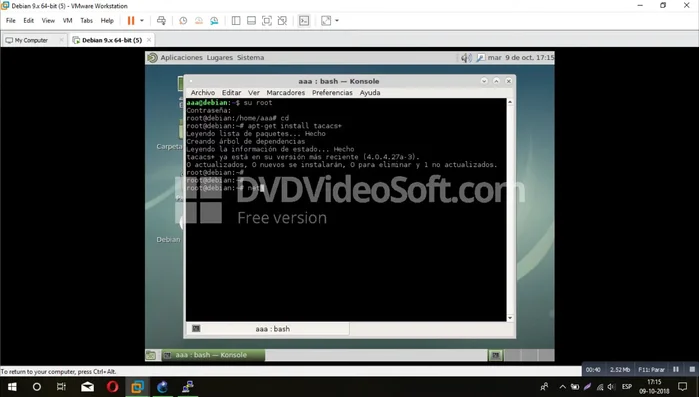
Task: Close the Debian 9.x 64-bit (5) tab
Action: coord(149,40)
